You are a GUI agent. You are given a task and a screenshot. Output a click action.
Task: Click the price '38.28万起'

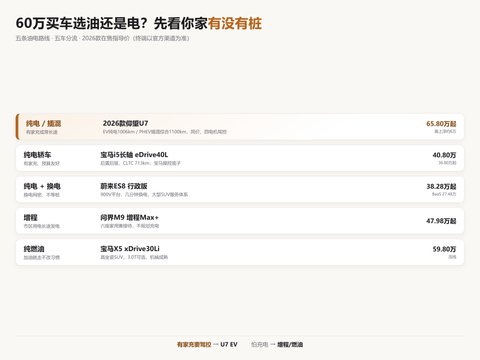pyautogui.click(x=441, y=186)
